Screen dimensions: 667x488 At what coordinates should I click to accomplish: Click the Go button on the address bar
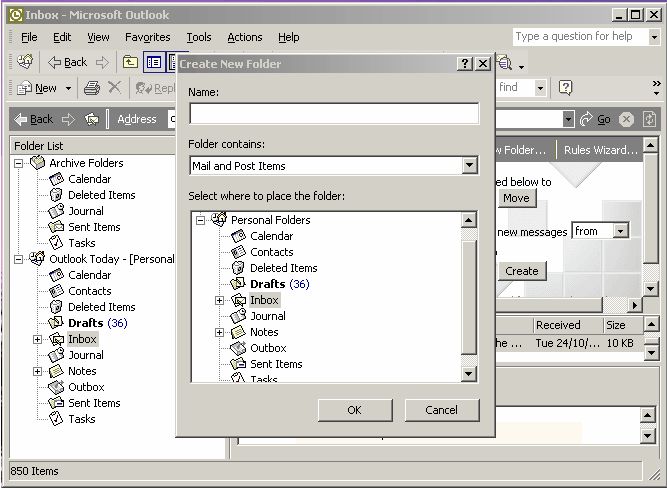click(596, 119)
